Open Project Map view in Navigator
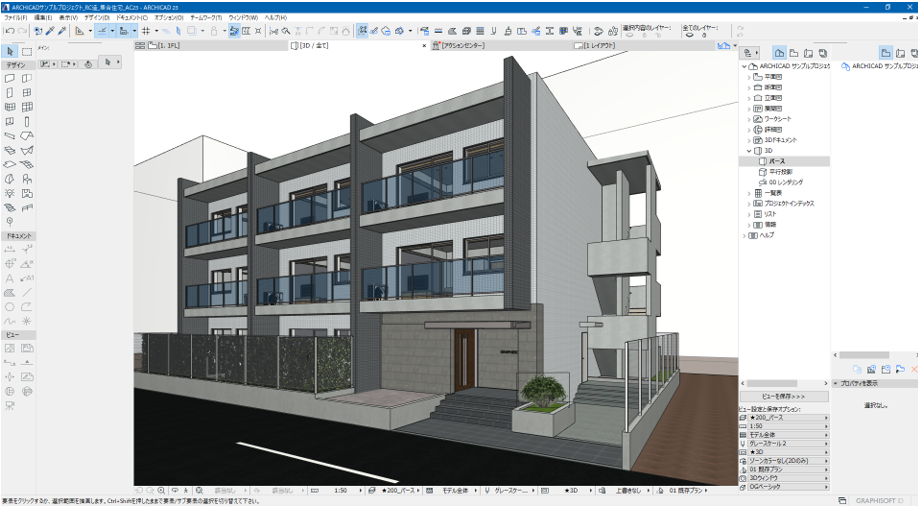This screenshot has width=918, height=508. 779,53
